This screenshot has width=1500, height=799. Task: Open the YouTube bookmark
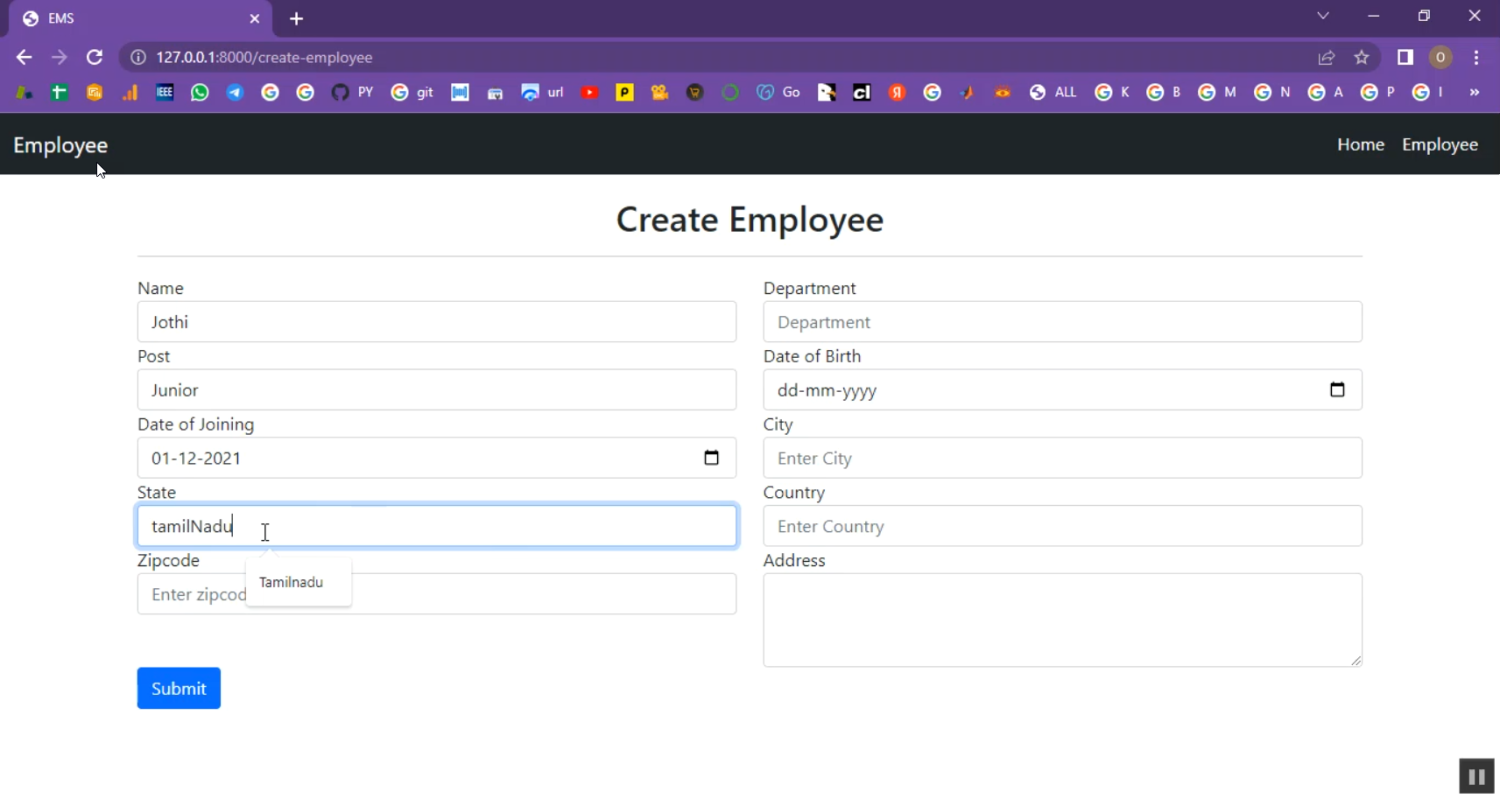(x=590, y=93)
